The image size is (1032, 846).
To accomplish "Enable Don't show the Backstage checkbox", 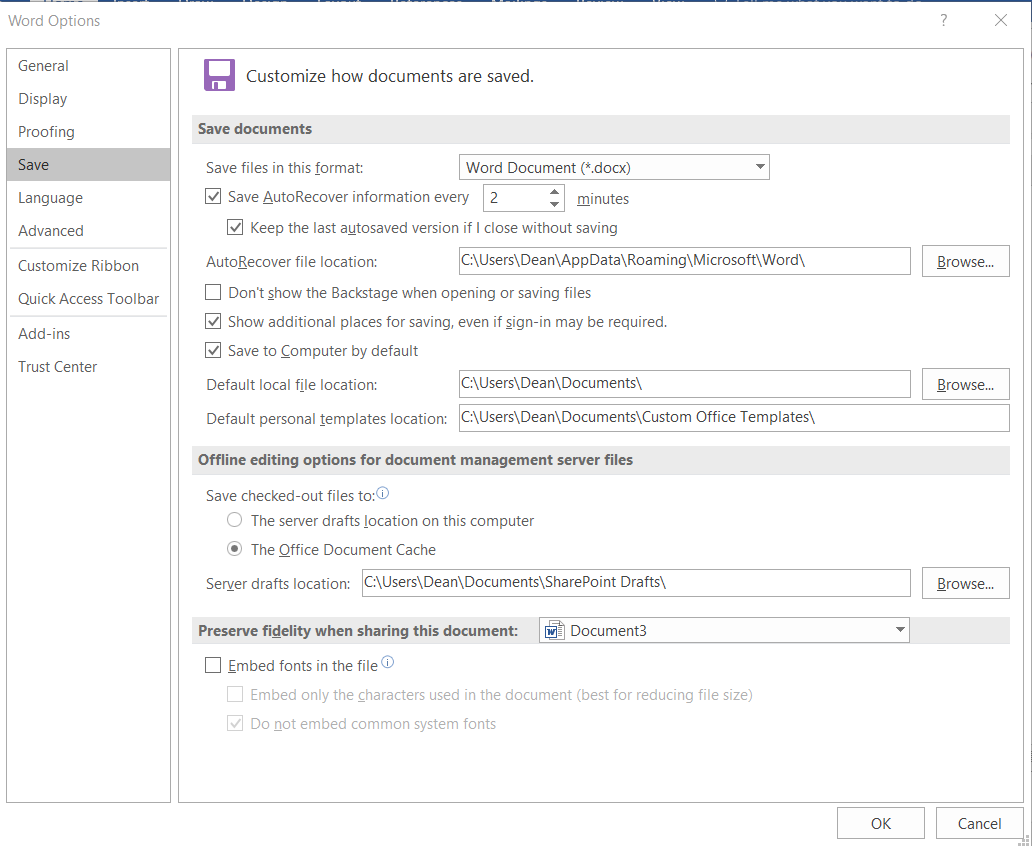I will coord(213,292).
